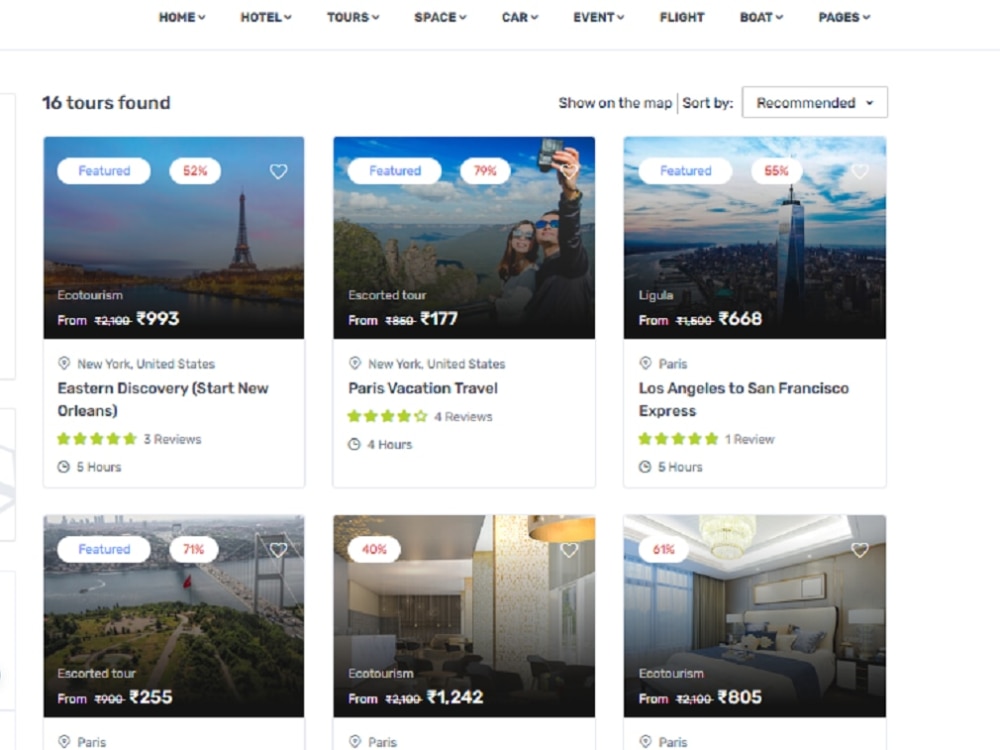Toggle wishlist heart on Los Angeles Express card
This screenshot has height=750, width=1000.
point(860,171)
